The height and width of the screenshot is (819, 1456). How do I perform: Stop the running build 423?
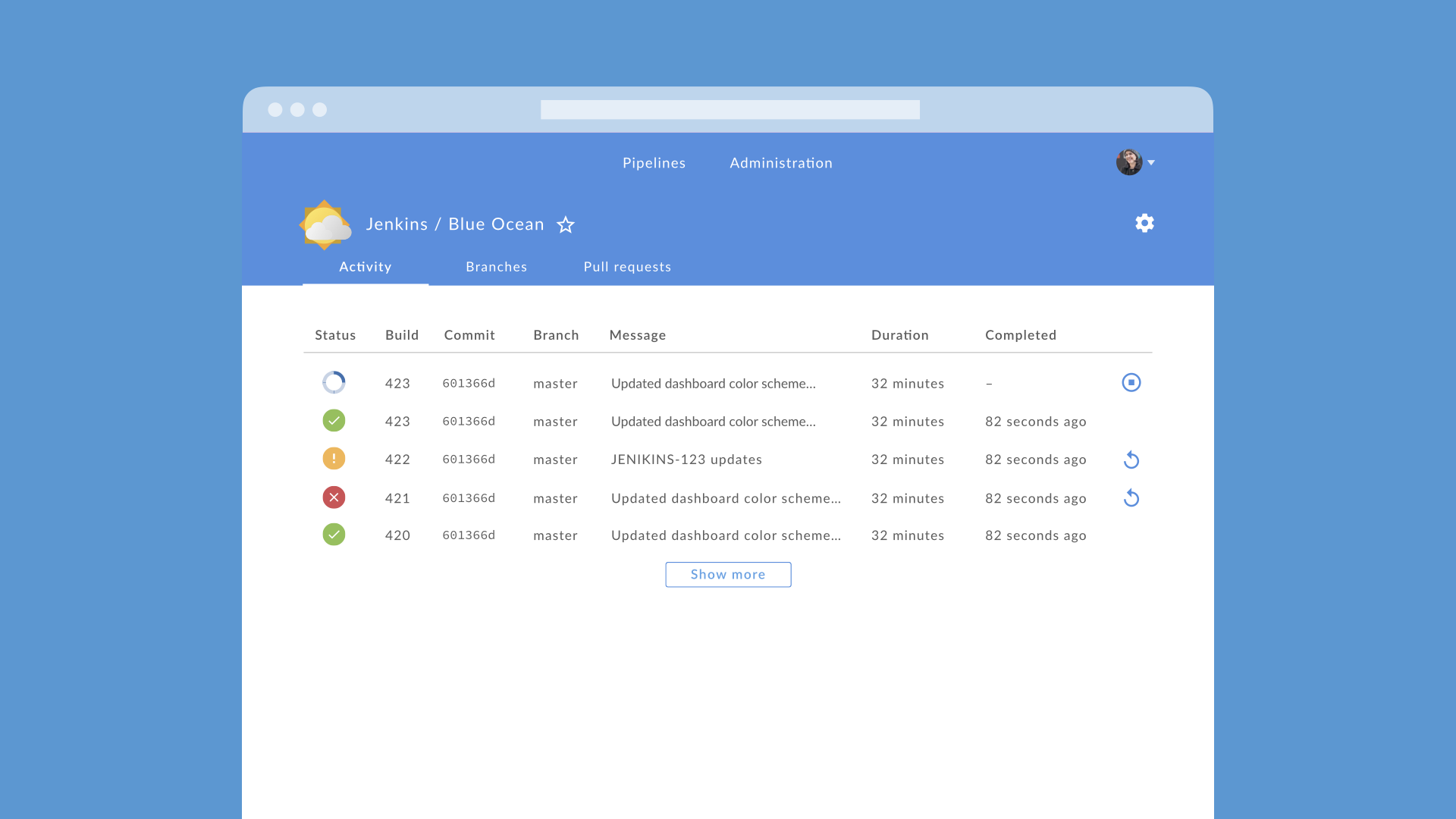point(1131,382)
